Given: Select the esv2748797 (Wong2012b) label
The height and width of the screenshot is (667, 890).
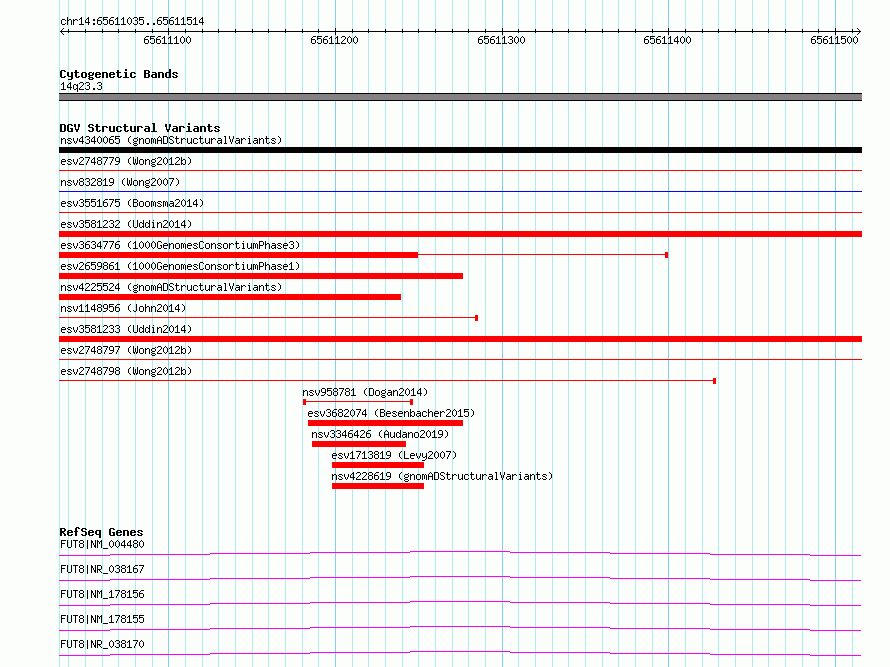Looking at the screenshot, I should [x=126, y=350].
